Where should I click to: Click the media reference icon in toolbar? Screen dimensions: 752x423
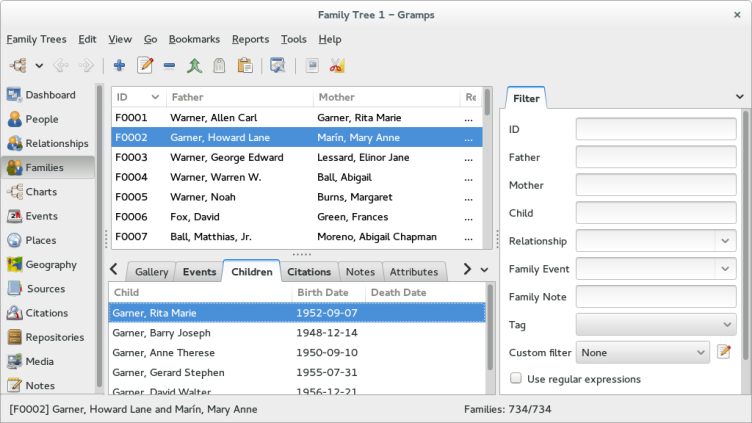[x=312, y=65]
